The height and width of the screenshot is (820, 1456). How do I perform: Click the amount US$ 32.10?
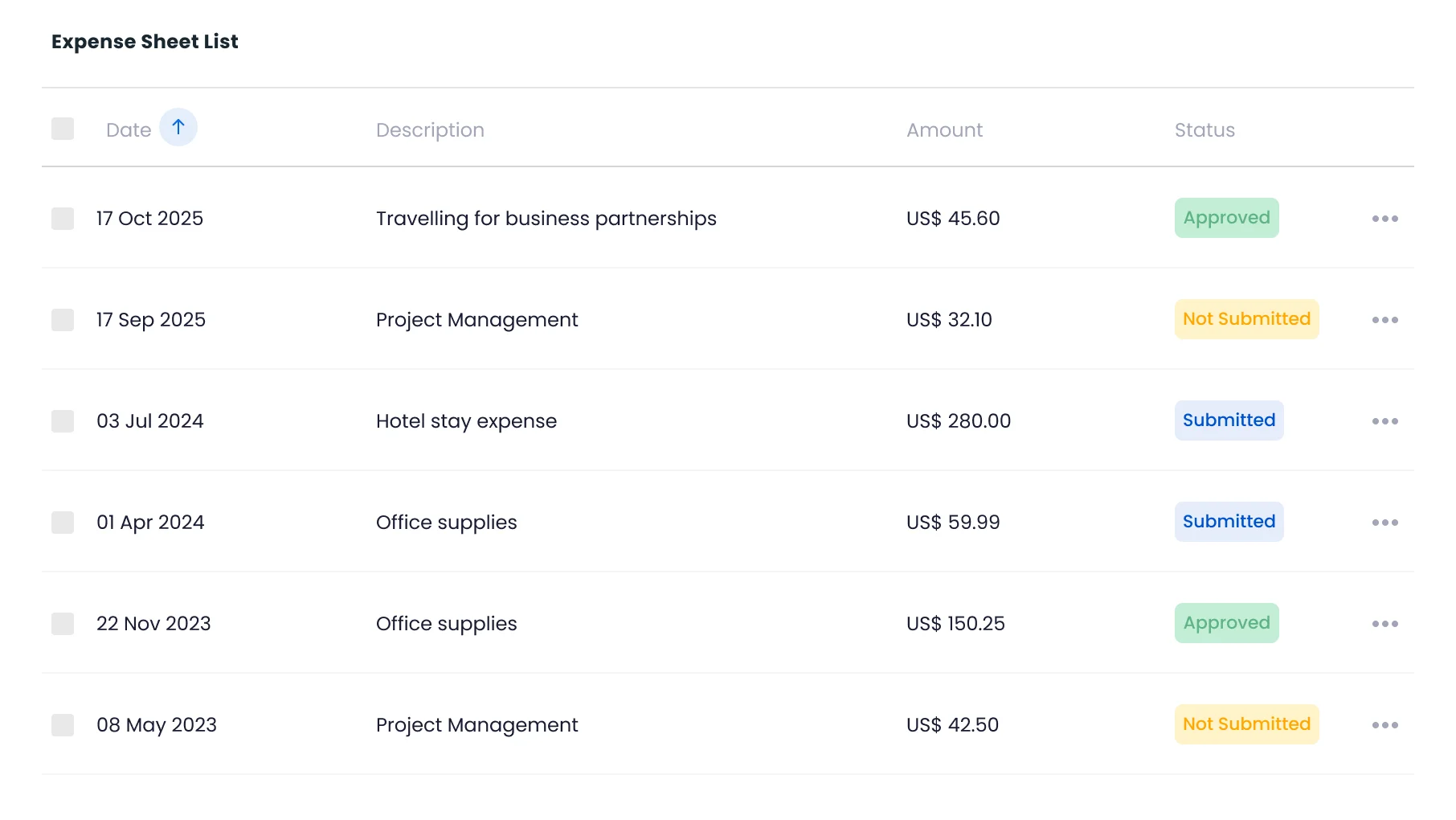(949, 320)
